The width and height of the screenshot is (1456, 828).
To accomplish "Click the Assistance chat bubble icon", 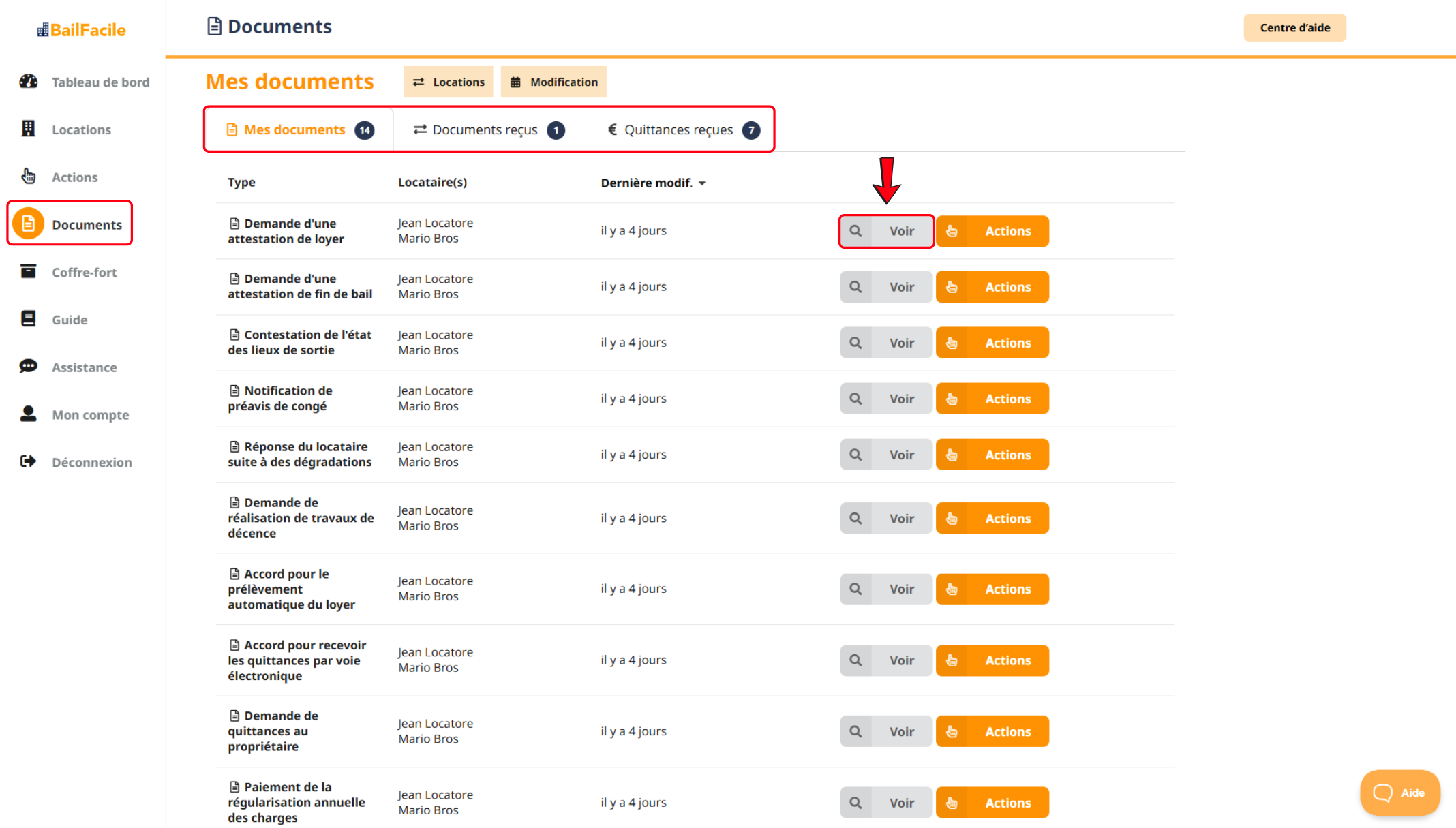I will [x=28, y=367].
